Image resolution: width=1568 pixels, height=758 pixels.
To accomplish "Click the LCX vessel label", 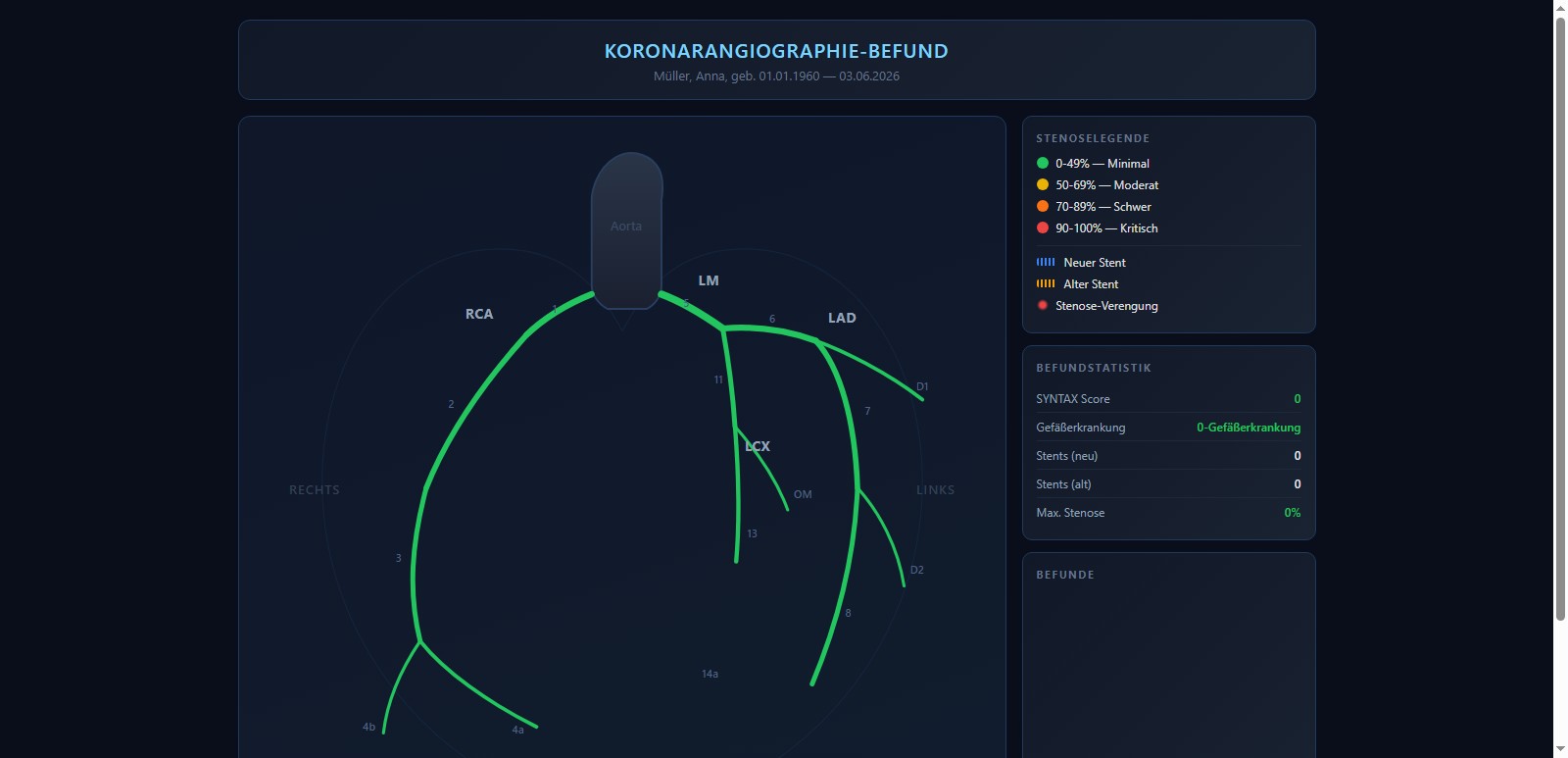I will coord(758,446).
